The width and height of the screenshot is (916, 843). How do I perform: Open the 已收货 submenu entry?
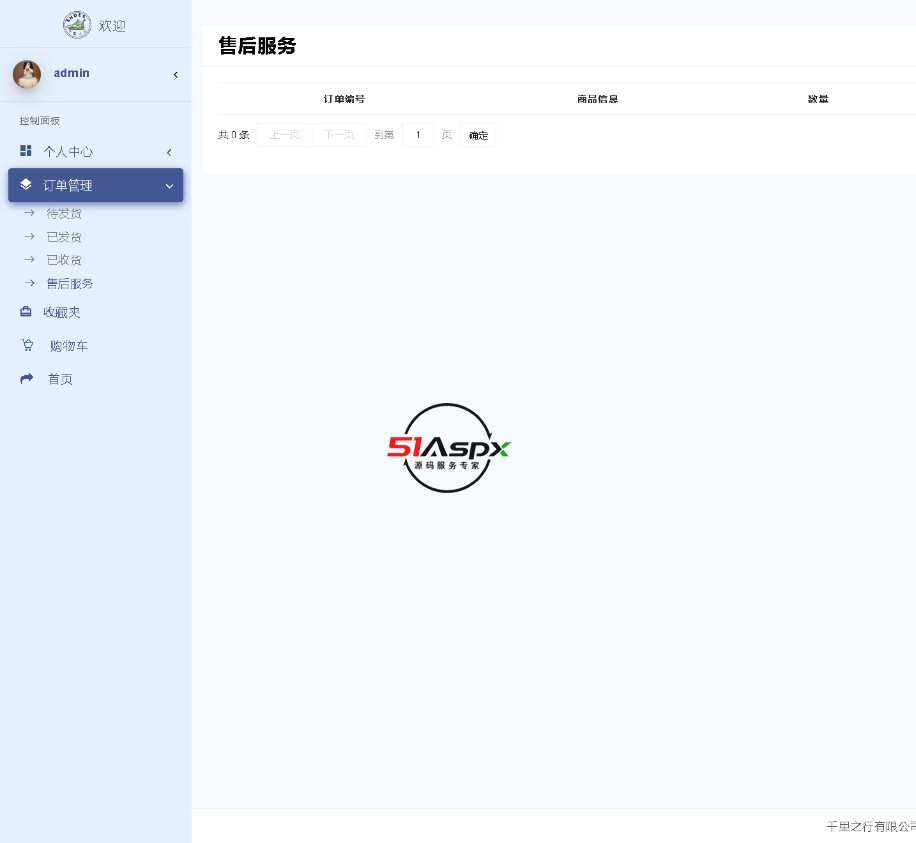point(64,260)
